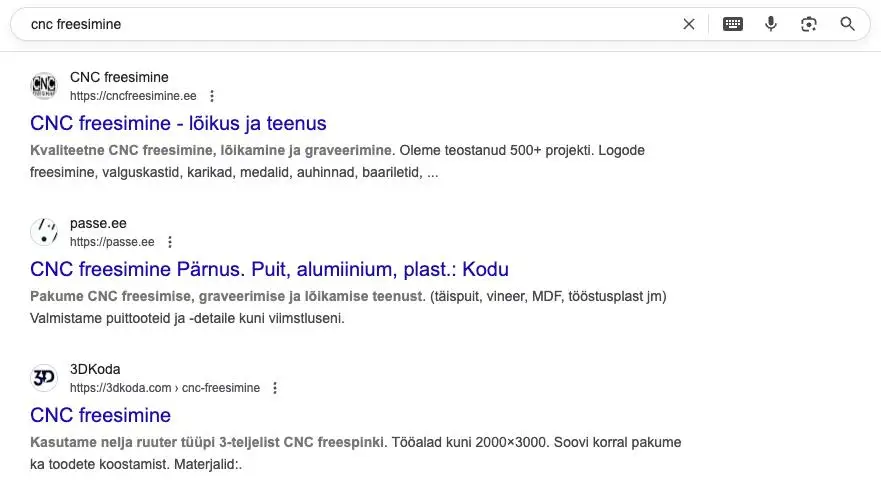This screenshot has width=881, height=488.
Task: Start voice search with microphone icon
Action: tap(771, 24)
